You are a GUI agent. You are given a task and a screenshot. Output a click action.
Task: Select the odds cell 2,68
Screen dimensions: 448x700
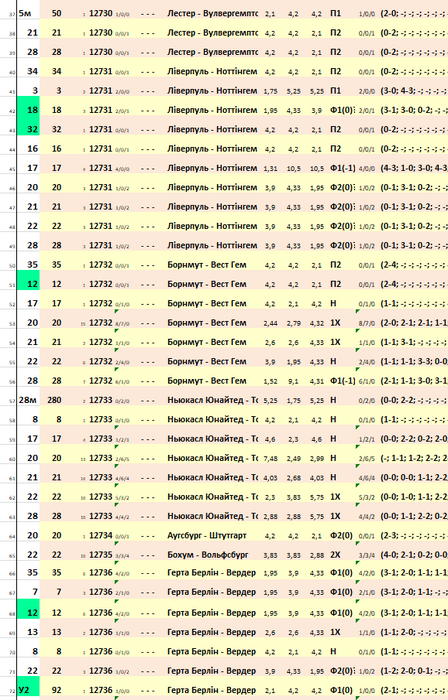point(294,477)
